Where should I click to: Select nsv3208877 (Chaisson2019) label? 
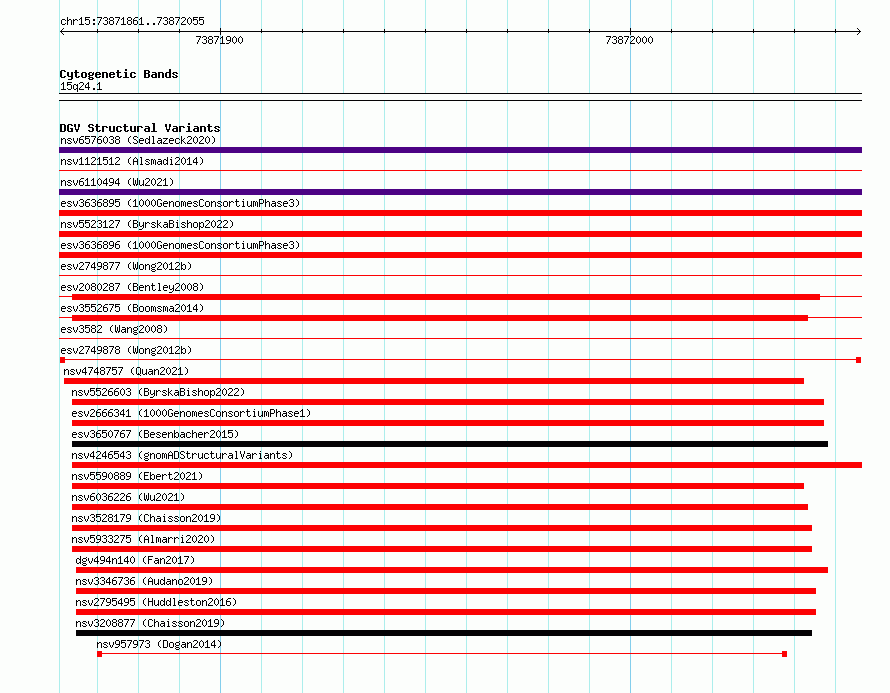pos(150,623)
